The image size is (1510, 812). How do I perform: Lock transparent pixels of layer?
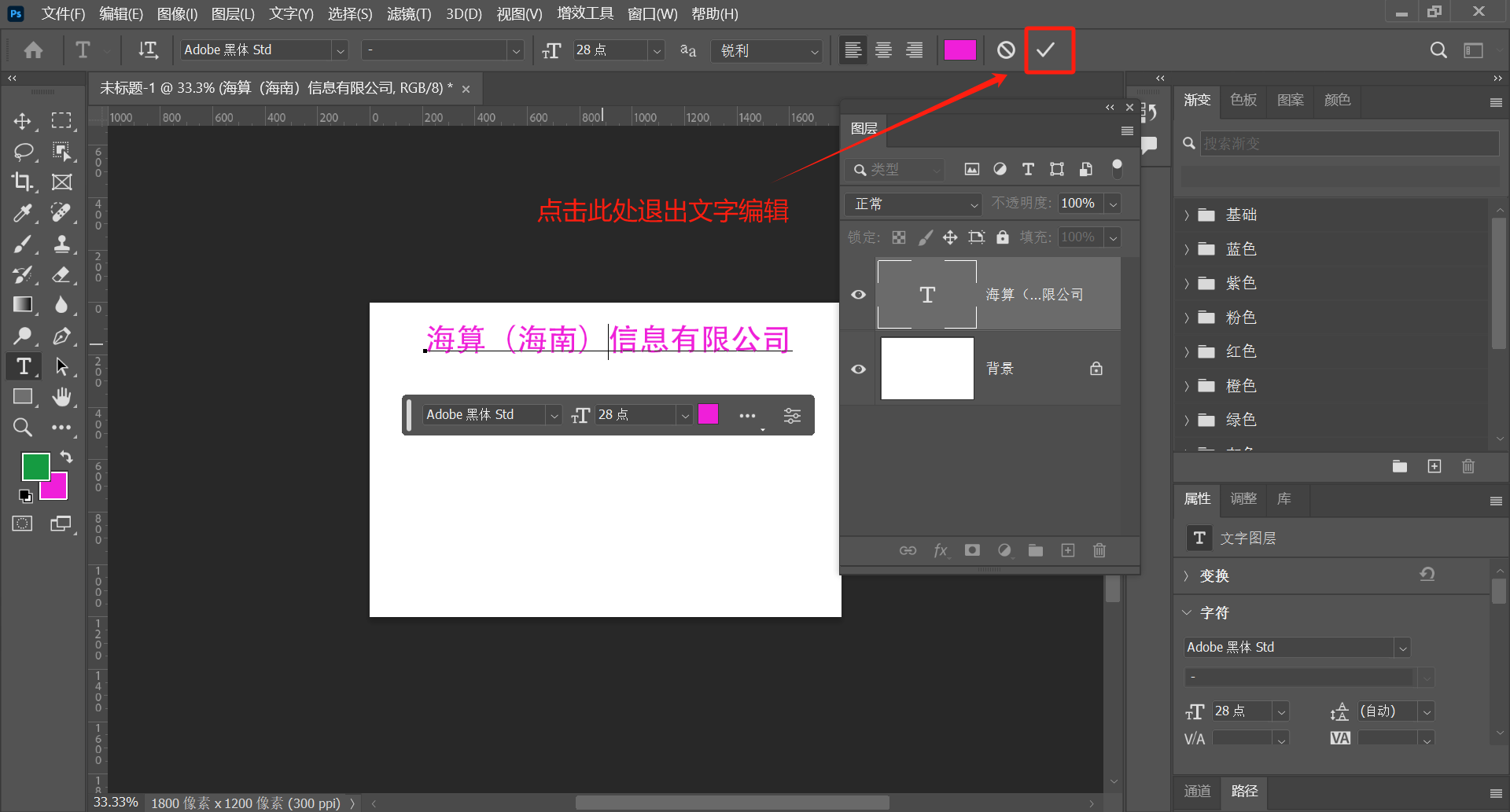899,237
